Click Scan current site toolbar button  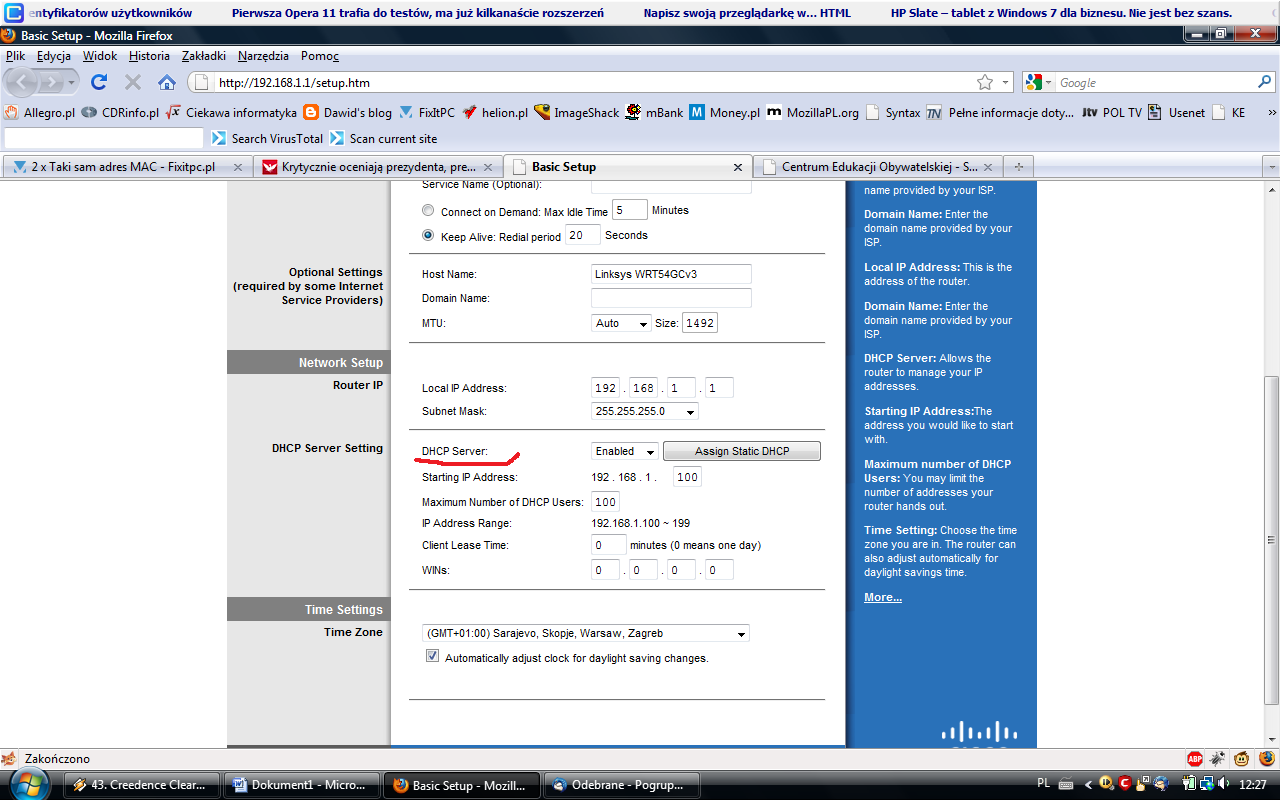(383, 139)
